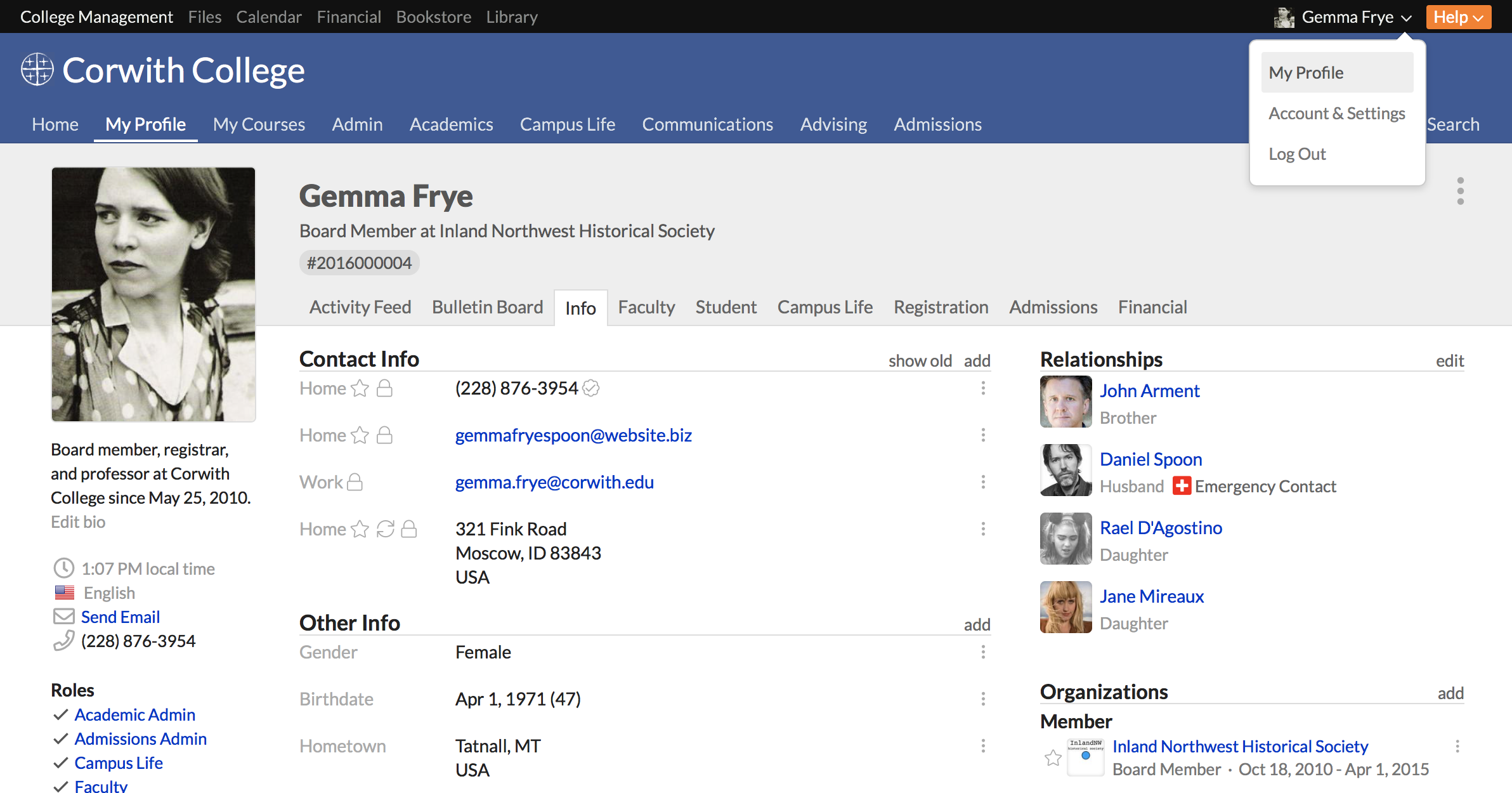This screenshot has width=1512, height=793.
Task: Expand the Help dropdown button
Action: (x=1458, y=17)
